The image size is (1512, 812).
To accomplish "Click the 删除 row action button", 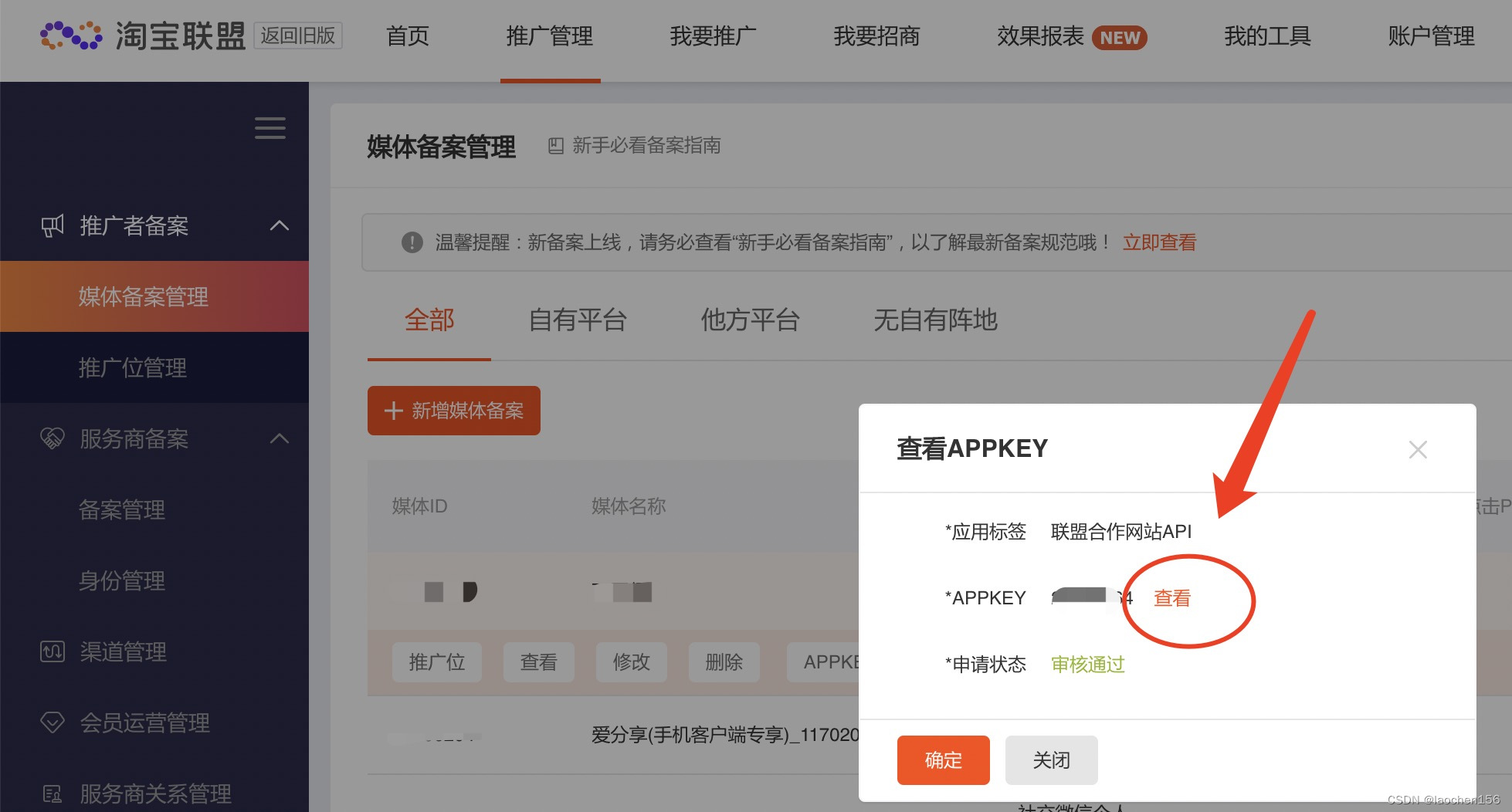I will tap(724, 662).
